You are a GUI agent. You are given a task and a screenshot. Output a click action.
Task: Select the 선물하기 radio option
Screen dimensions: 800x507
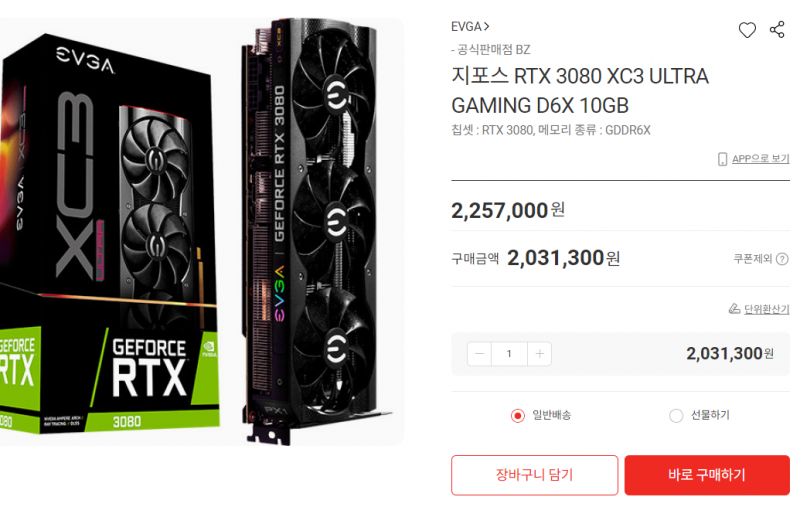click(676, 416)
